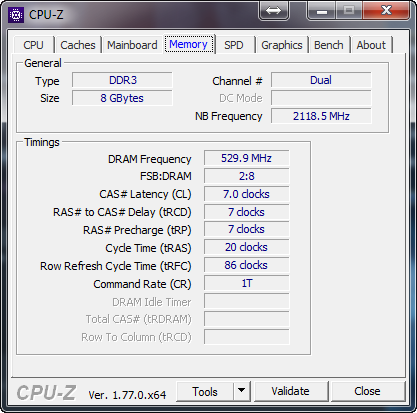Click the empty DC Mode field
Viewport: 417px width, 413px height.
point(321,98)
